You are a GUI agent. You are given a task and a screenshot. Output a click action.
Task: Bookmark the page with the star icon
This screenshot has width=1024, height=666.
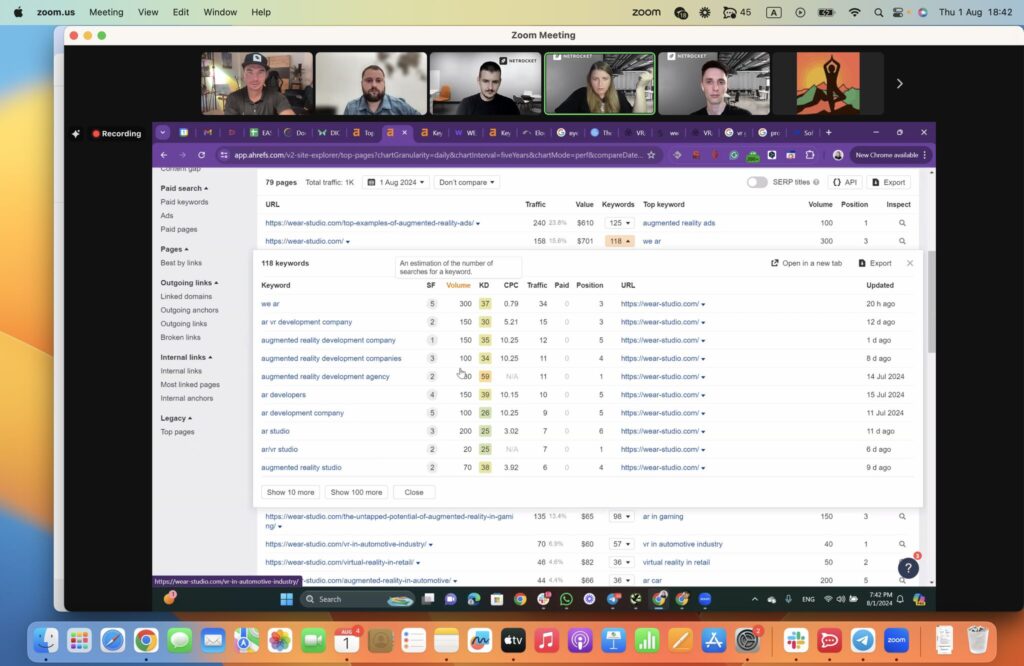click(x=651, y=155)
